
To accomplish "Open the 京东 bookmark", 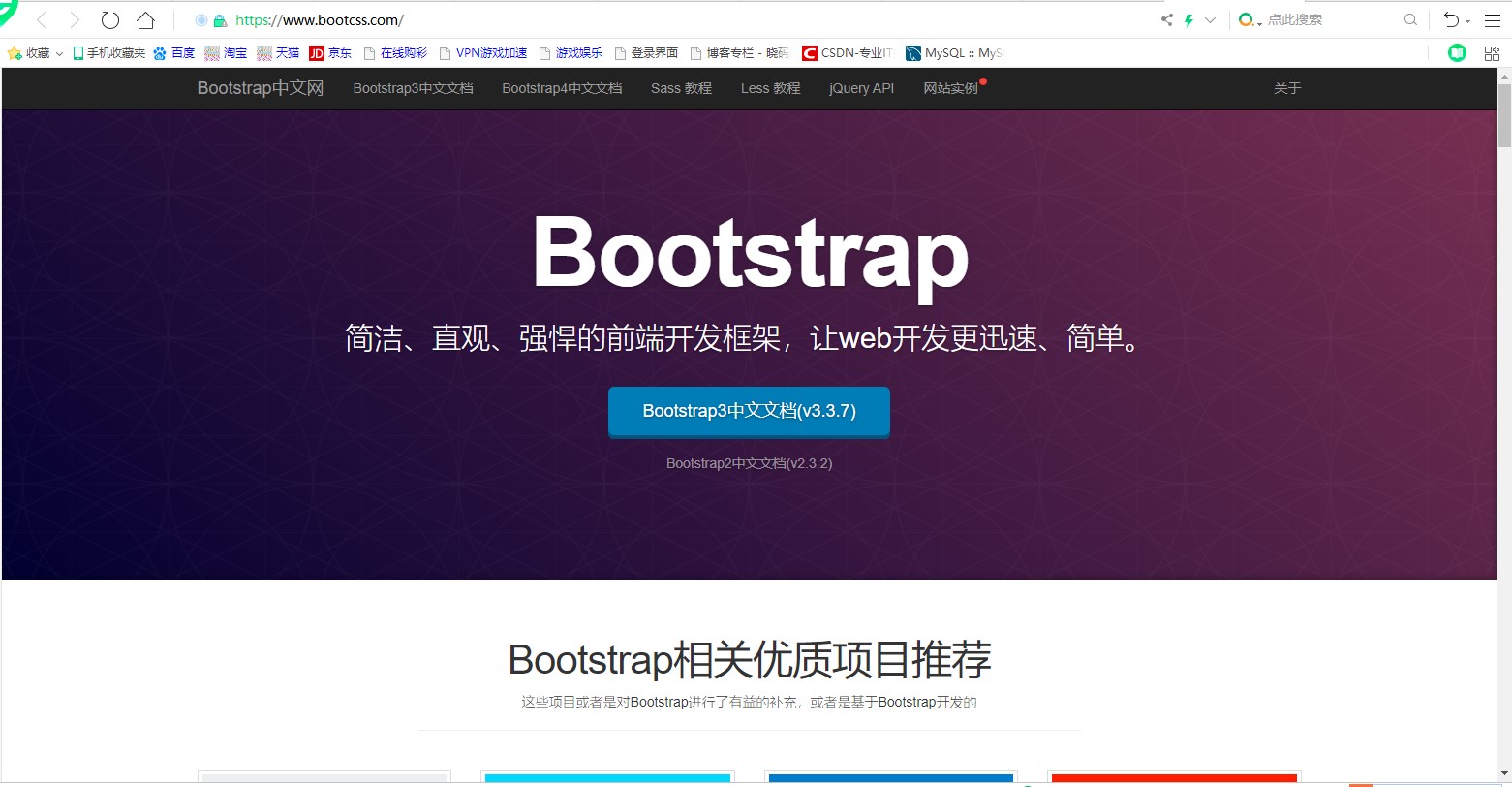I will point(330,53).
